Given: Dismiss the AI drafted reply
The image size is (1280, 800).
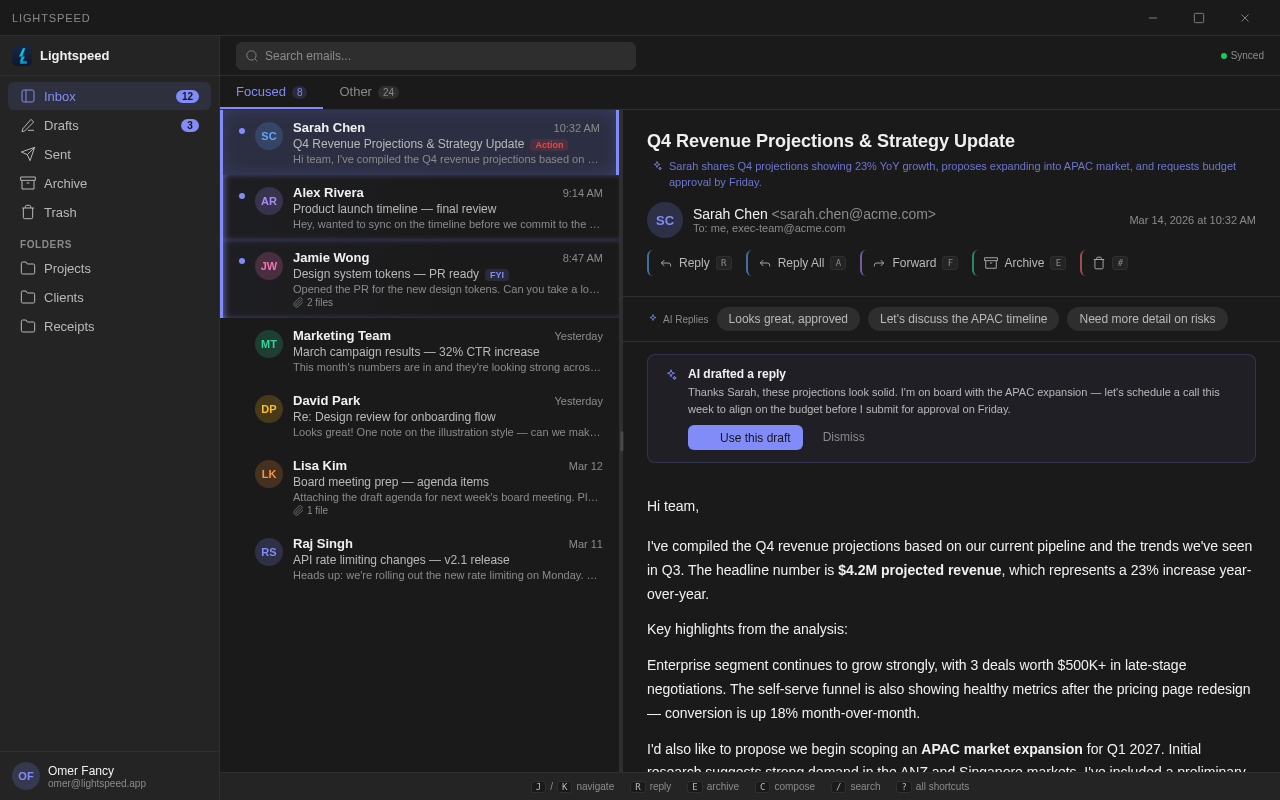Looking at the screenshot, I should coord(843,437).
